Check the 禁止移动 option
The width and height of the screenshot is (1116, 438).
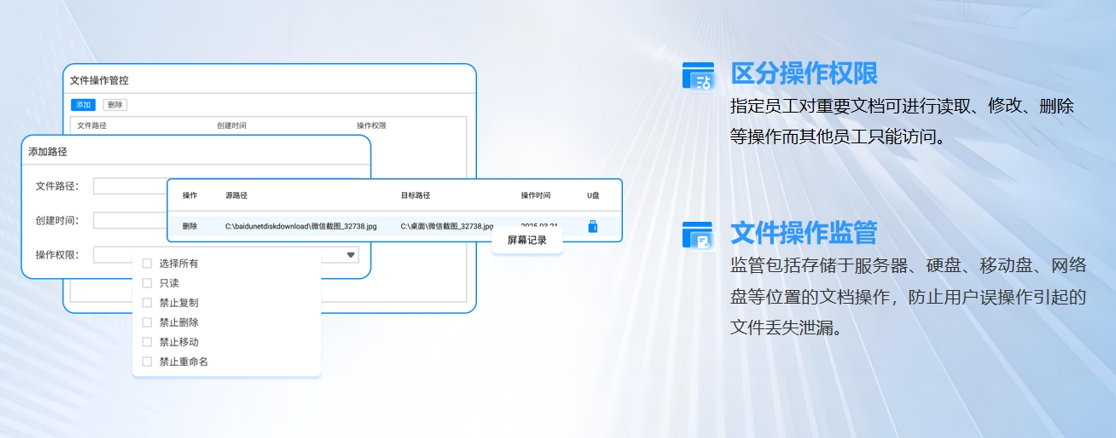pyautogui.click(x=147, y=342)
